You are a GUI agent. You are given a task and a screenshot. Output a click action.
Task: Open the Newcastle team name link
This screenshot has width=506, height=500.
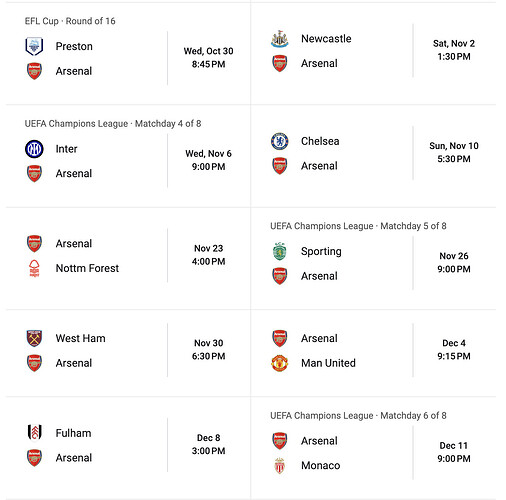(x=326, y=39)
